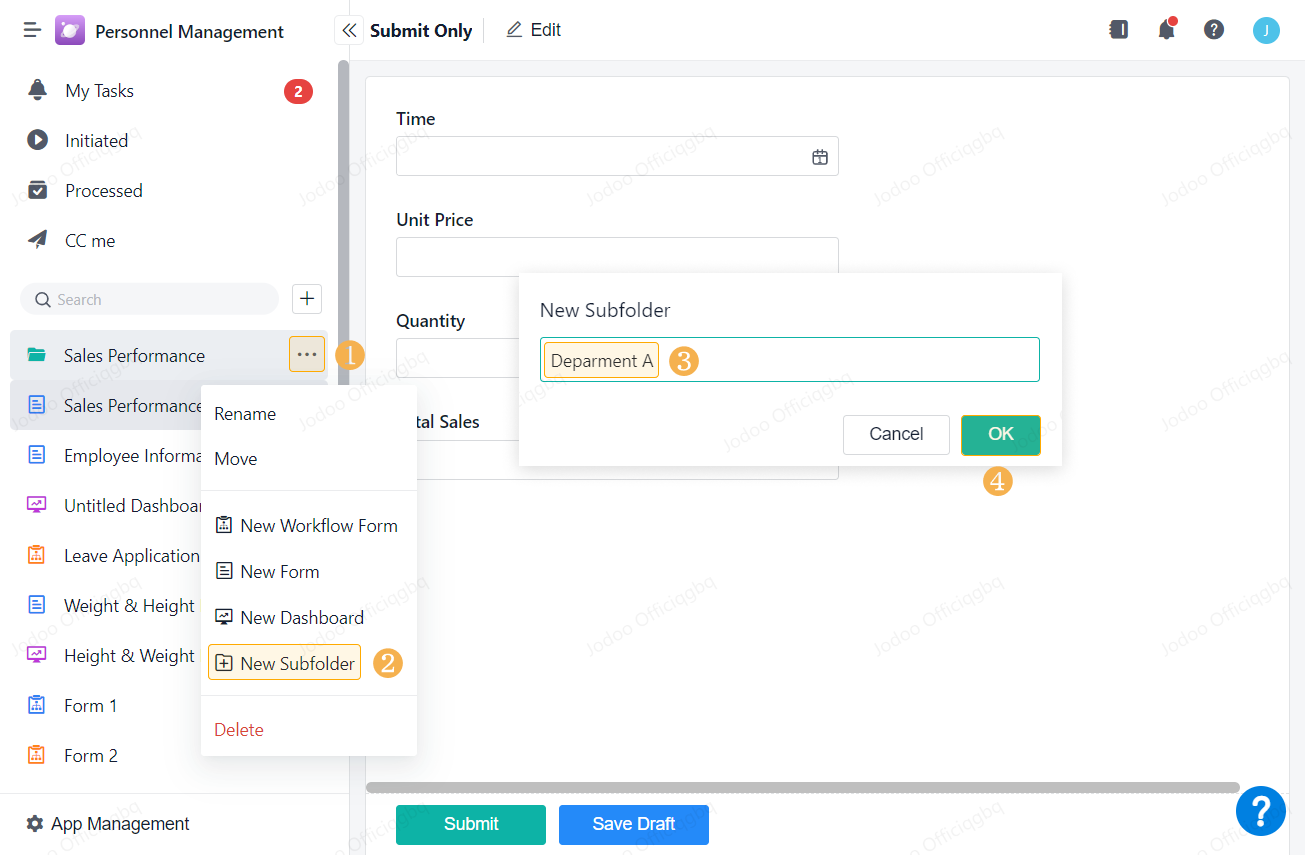Select the Initiated section
This screenshot has width=1305, height=855.
click(x=96, y=140)
